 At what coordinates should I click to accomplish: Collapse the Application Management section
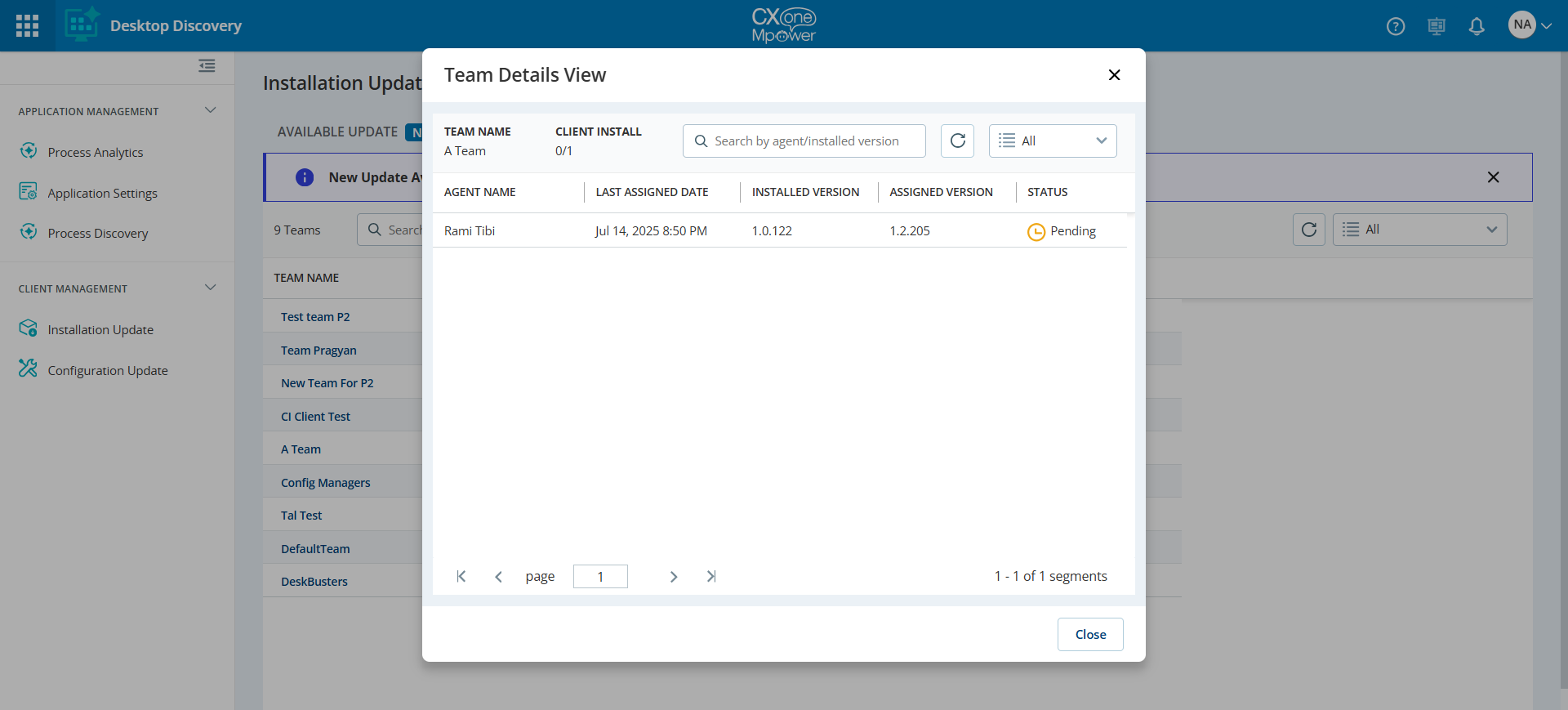coord(210,110)
